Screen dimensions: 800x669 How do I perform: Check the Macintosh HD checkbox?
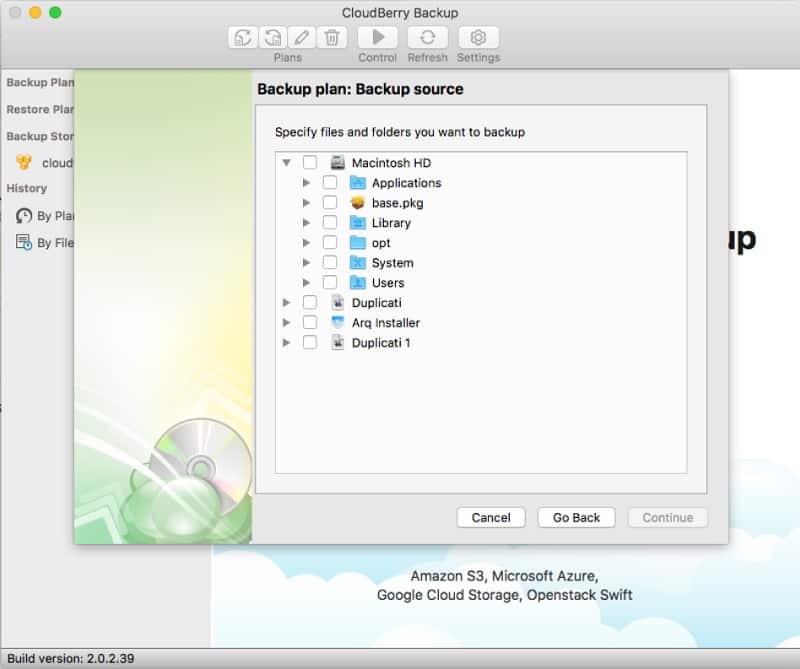pos(310,163)
